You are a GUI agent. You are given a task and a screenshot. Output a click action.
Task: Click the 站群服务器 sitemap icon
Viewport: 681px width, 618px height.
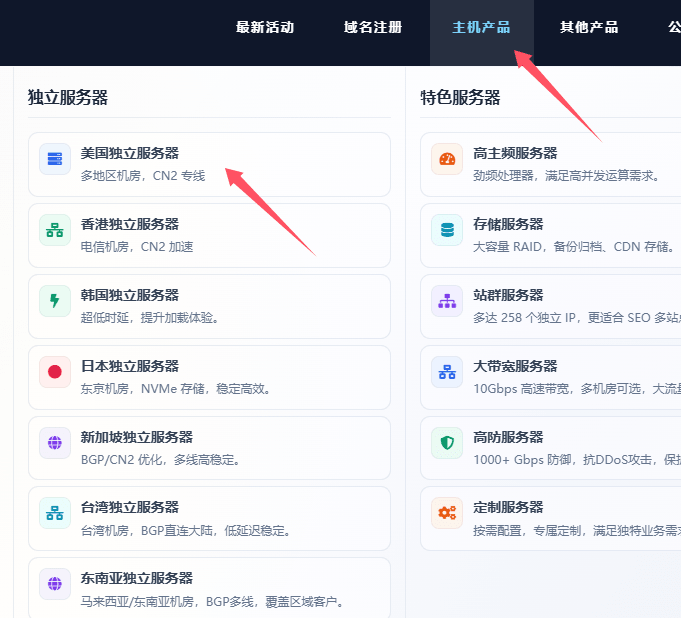[447, 301]
